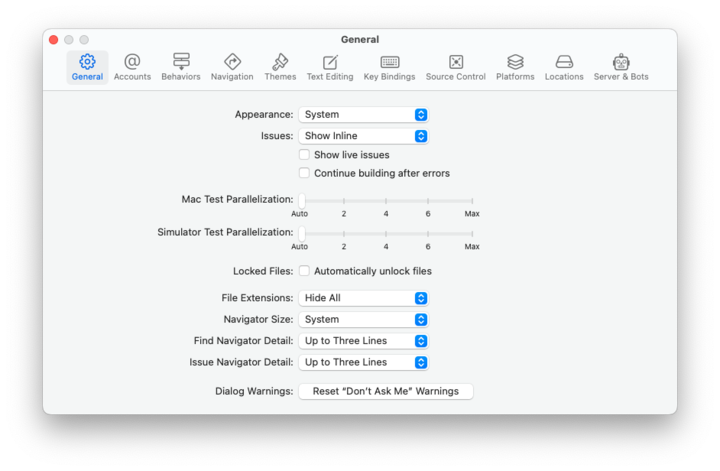720x471 pixels.
Task: Open the File Extensions dropdown
Action: 363,298
